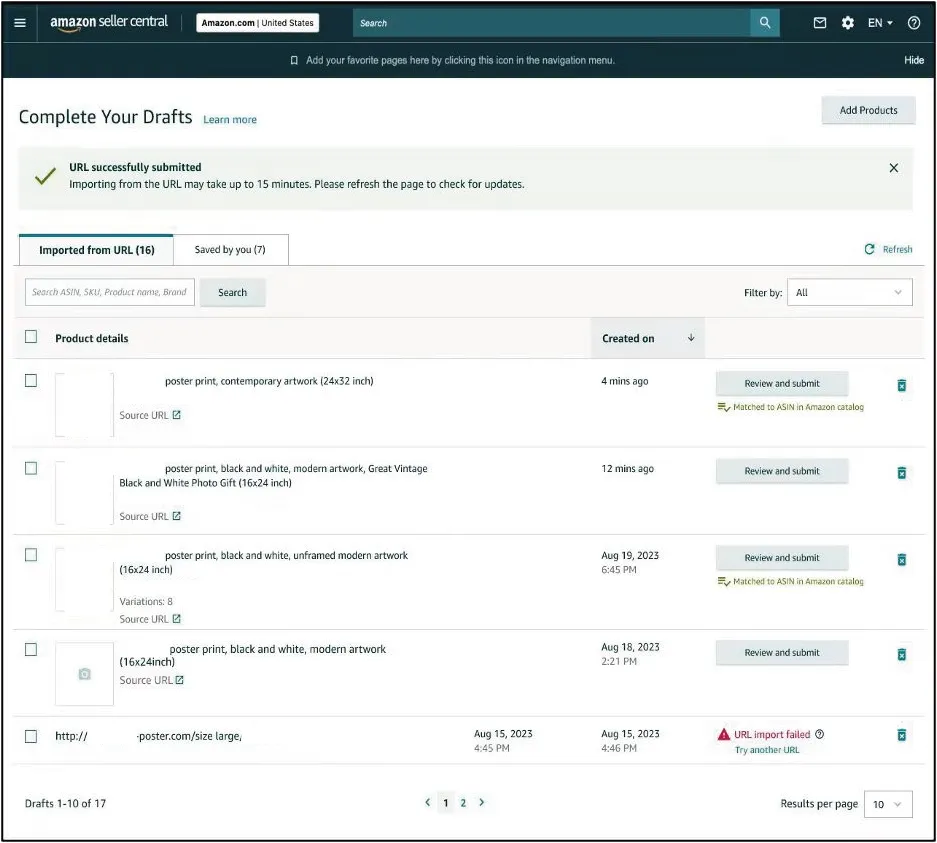
Task: Open the settings gear icon
Action: 848,23
